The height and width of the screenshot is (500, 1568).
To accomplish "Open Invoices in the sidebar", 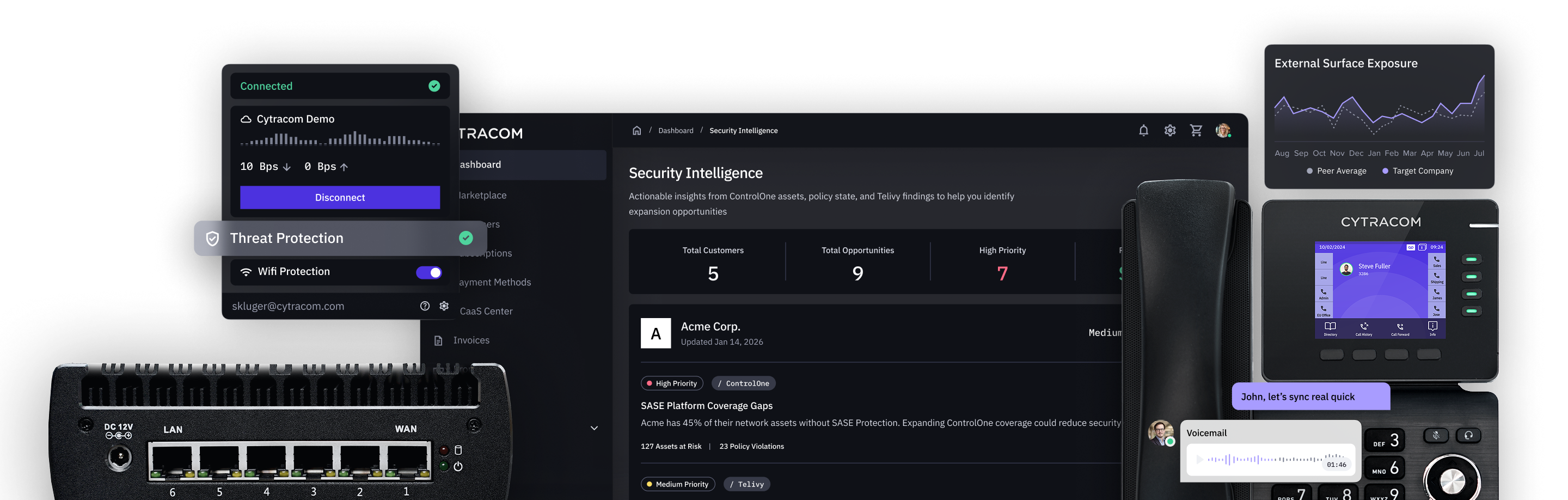I will [470, 340].
